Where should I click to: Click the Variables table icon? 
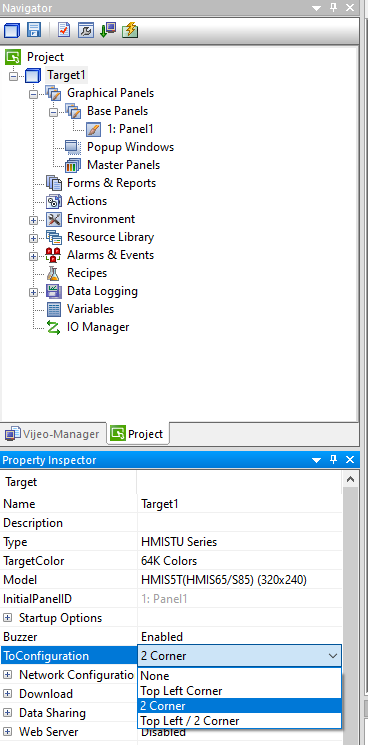(x=54, y=309)
